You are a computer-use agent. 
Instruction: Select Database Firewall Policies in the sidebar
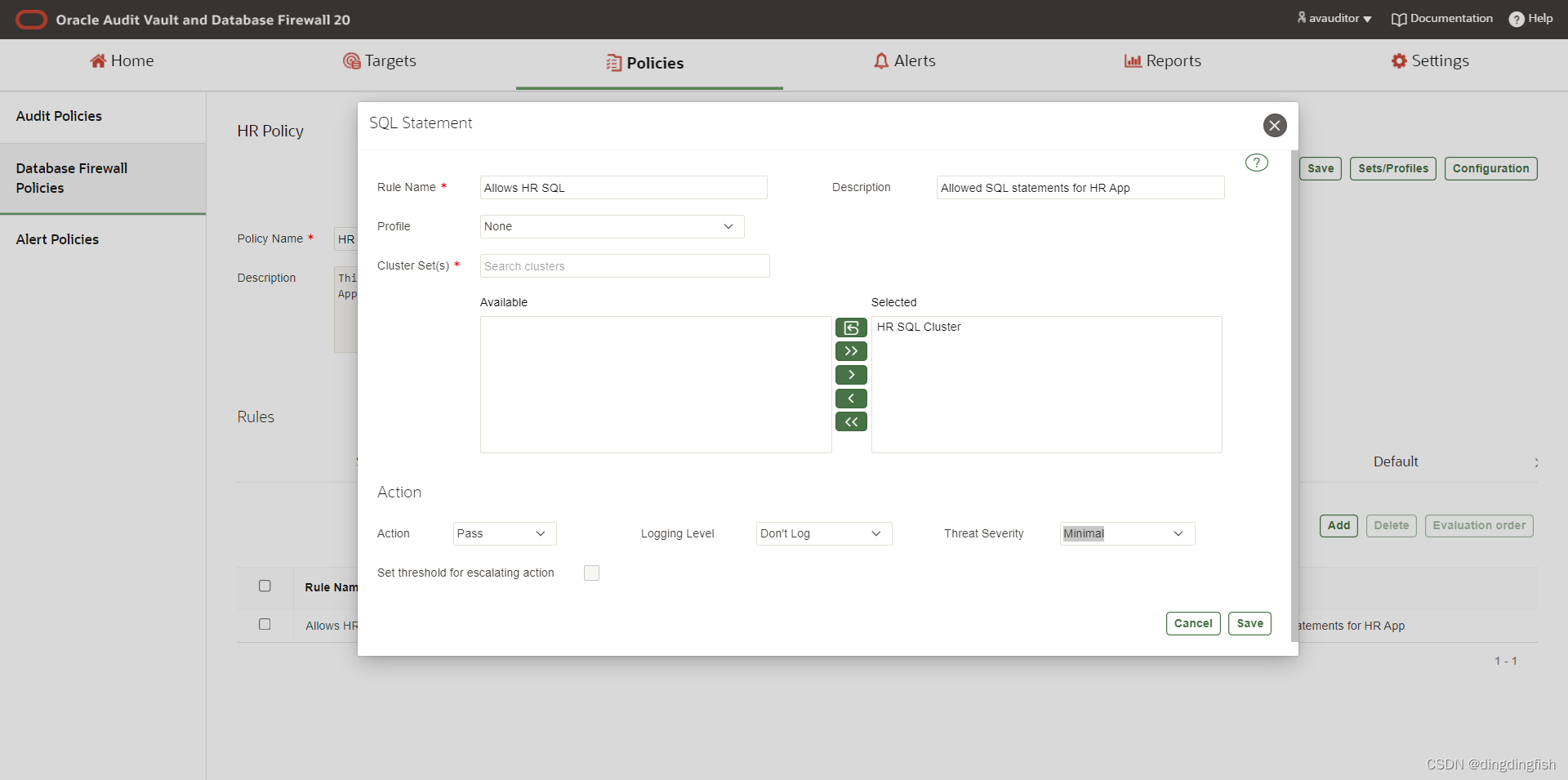click(x=103, y=178)
